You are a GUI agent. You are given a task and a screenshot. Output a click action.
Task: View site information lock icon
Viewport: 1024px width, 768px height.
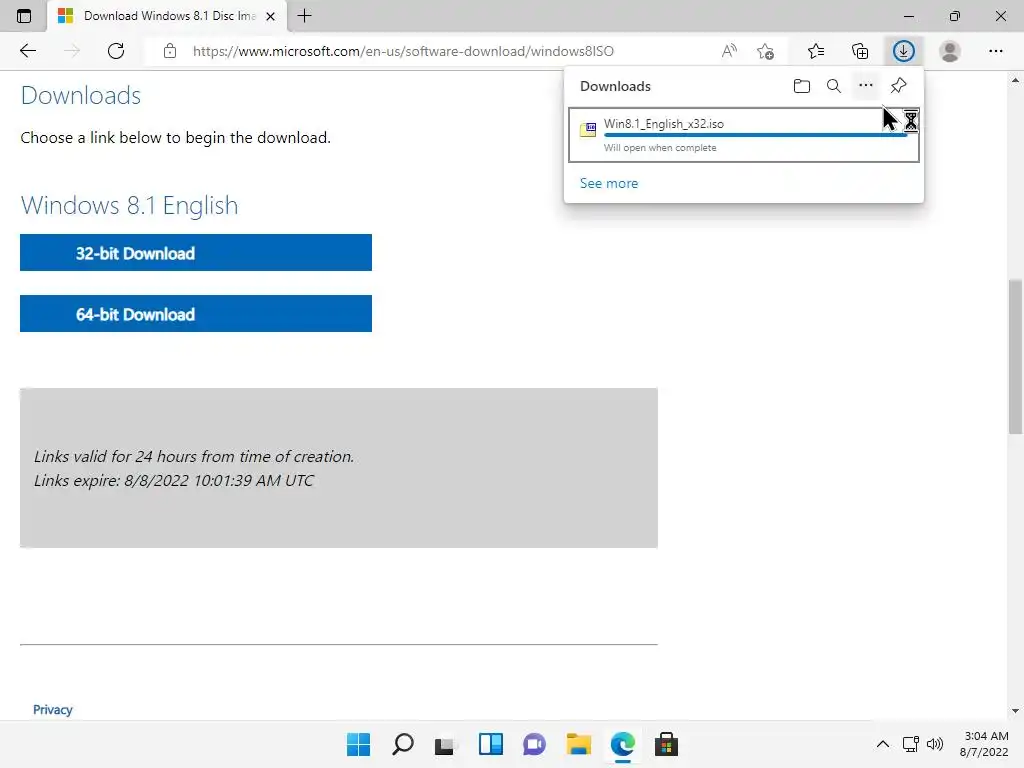point(170,51)
